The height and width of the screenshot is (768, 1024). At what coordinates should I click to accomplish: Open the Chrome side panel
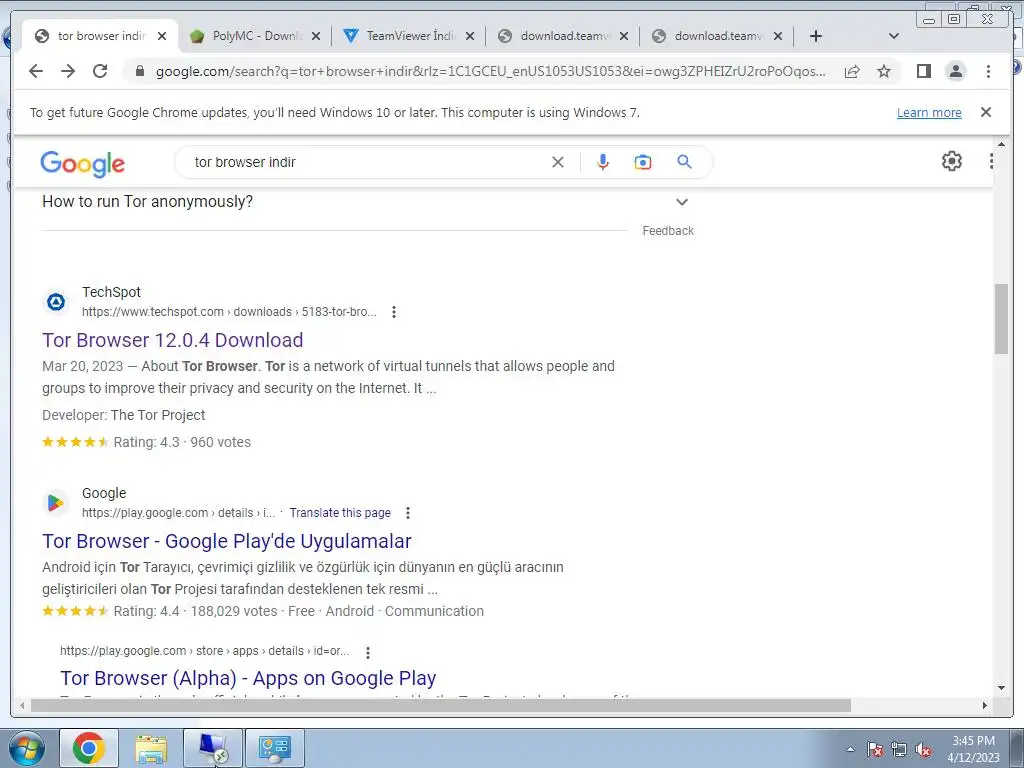pyautogui.click(x=923, y=71)
